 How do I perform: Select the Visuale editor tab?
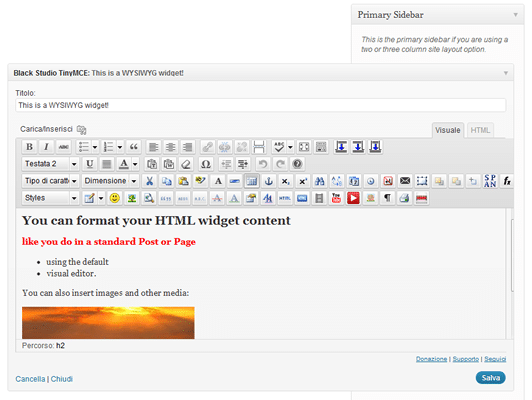(x=448, y=130)
